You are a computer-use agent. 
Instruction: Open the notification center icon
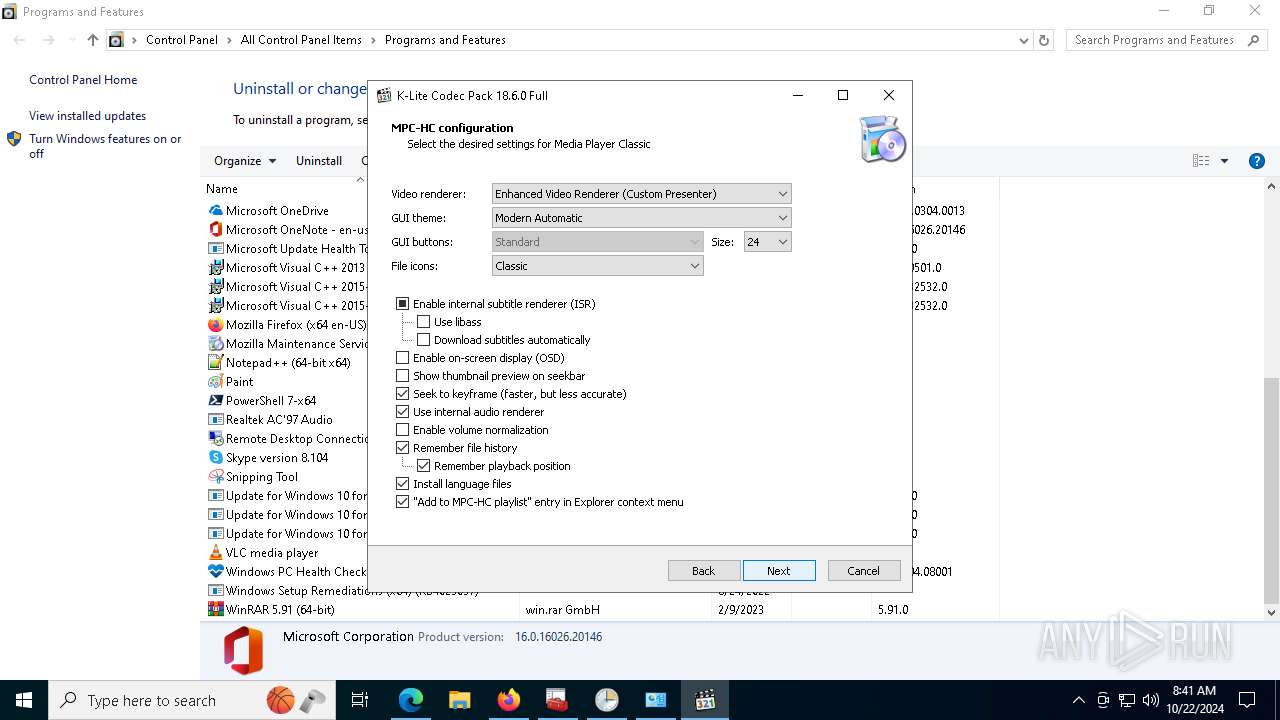pyautogui.click(x=1247, y=700)
